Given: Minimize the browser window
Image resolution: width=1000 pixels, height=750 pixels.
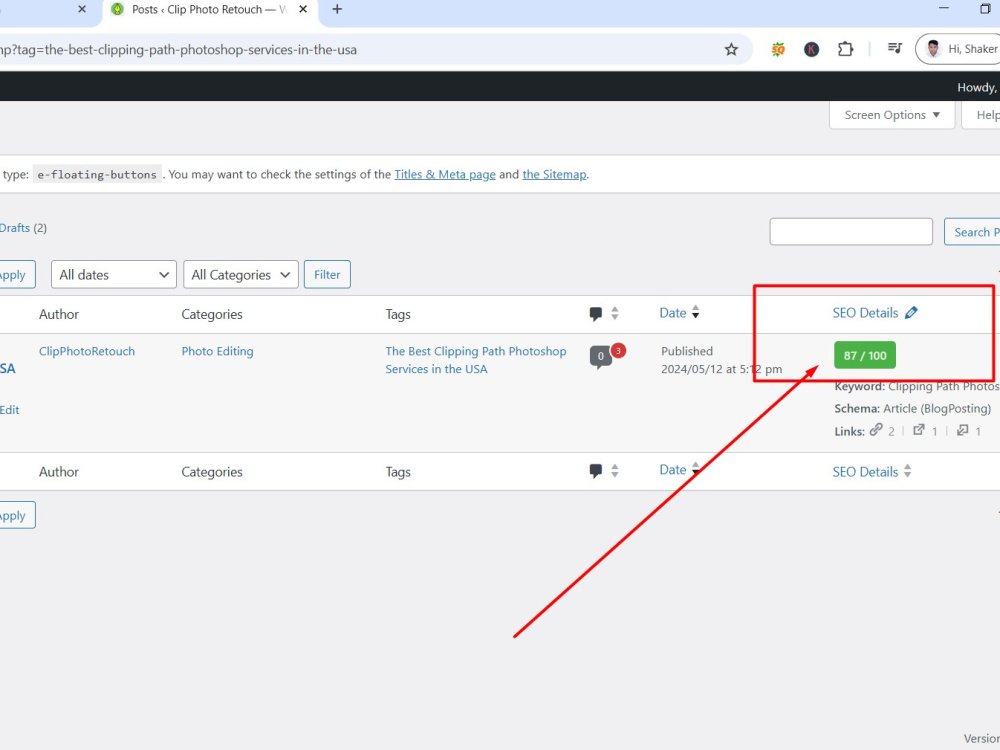Looking at the screenshot, I should [x=944, y=8].
